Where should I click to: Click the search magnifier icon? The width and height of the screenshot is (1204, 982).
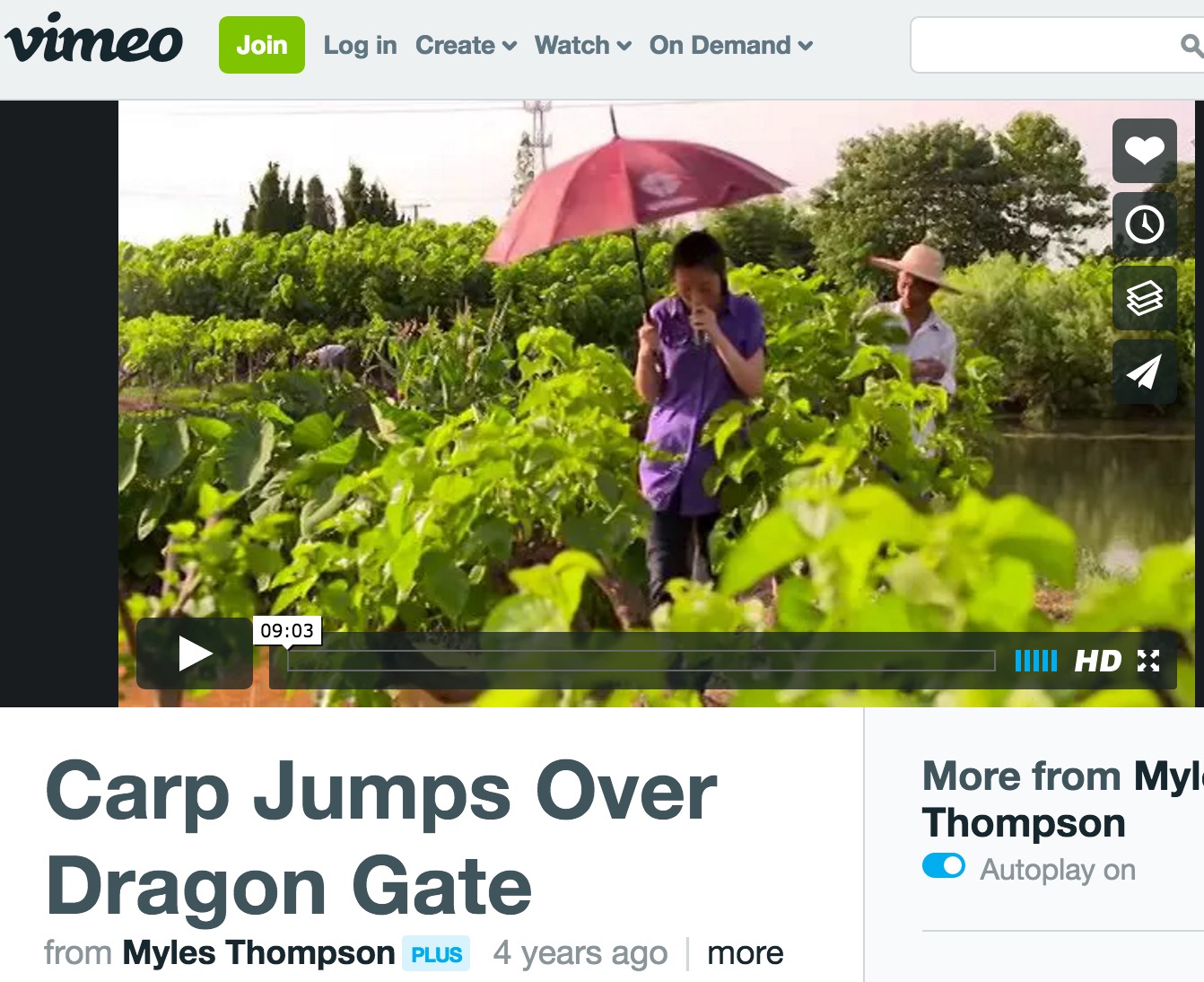[x=1191, y=45]
